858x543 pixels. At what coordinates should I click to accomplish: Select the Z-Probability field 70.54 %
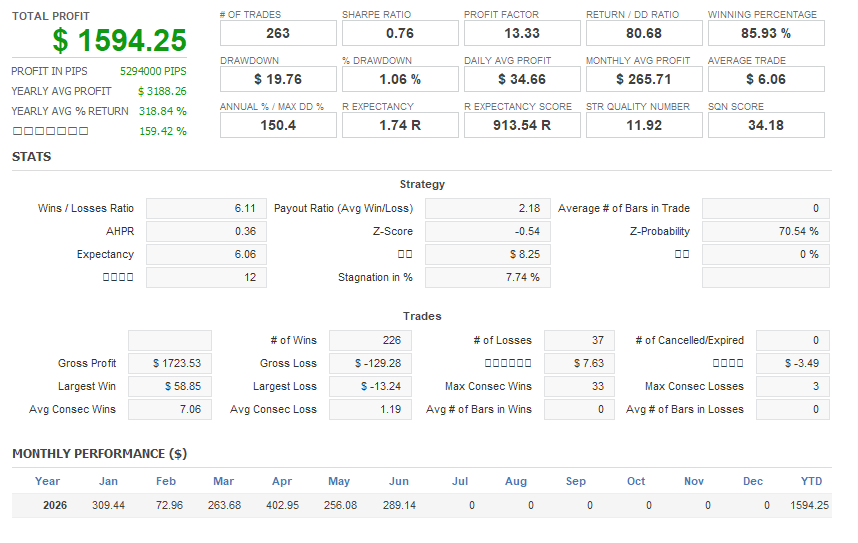coord(766,232)
